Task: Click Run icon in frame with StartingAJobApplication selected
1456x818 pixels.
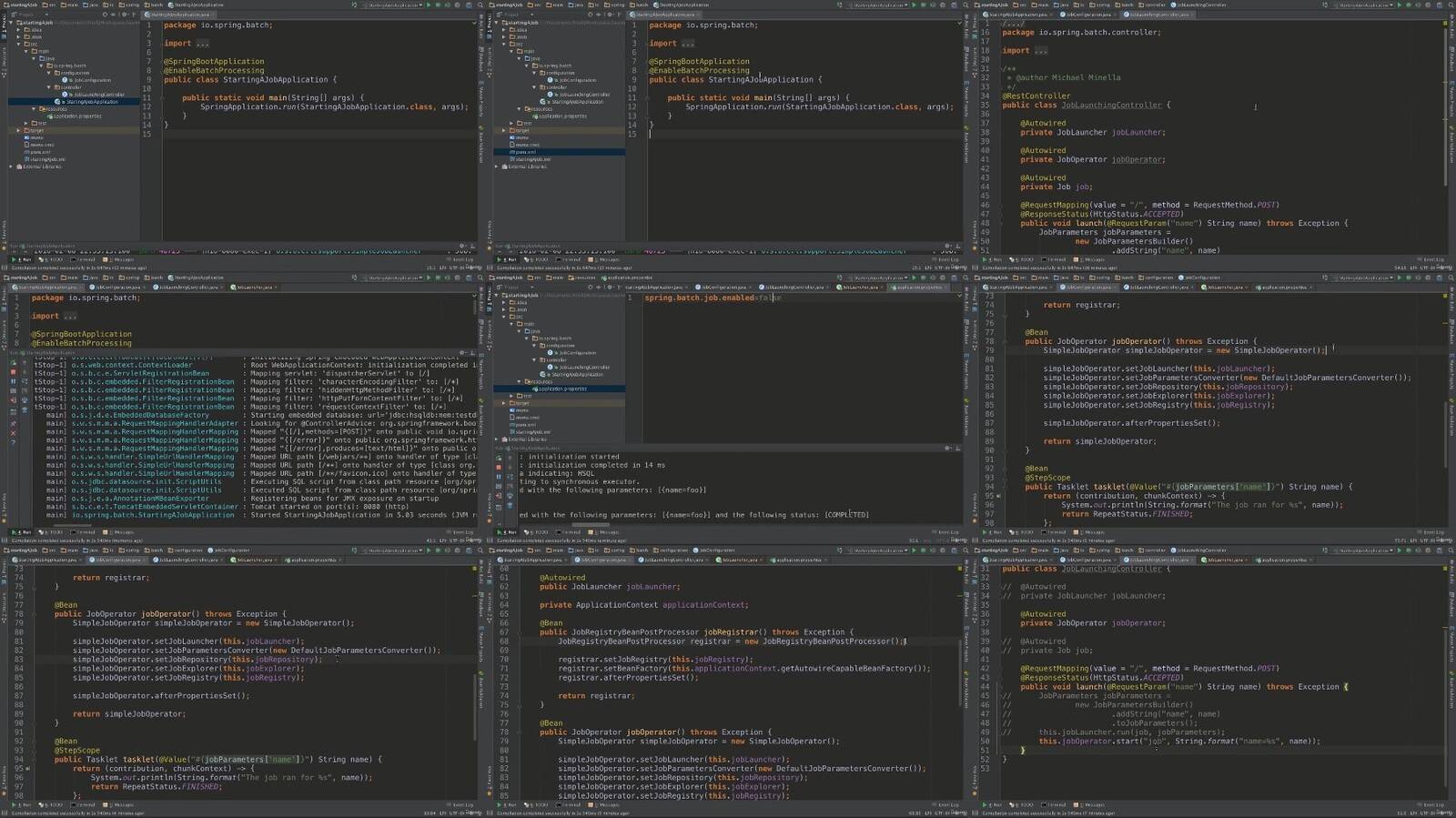Action: point(430,5)
